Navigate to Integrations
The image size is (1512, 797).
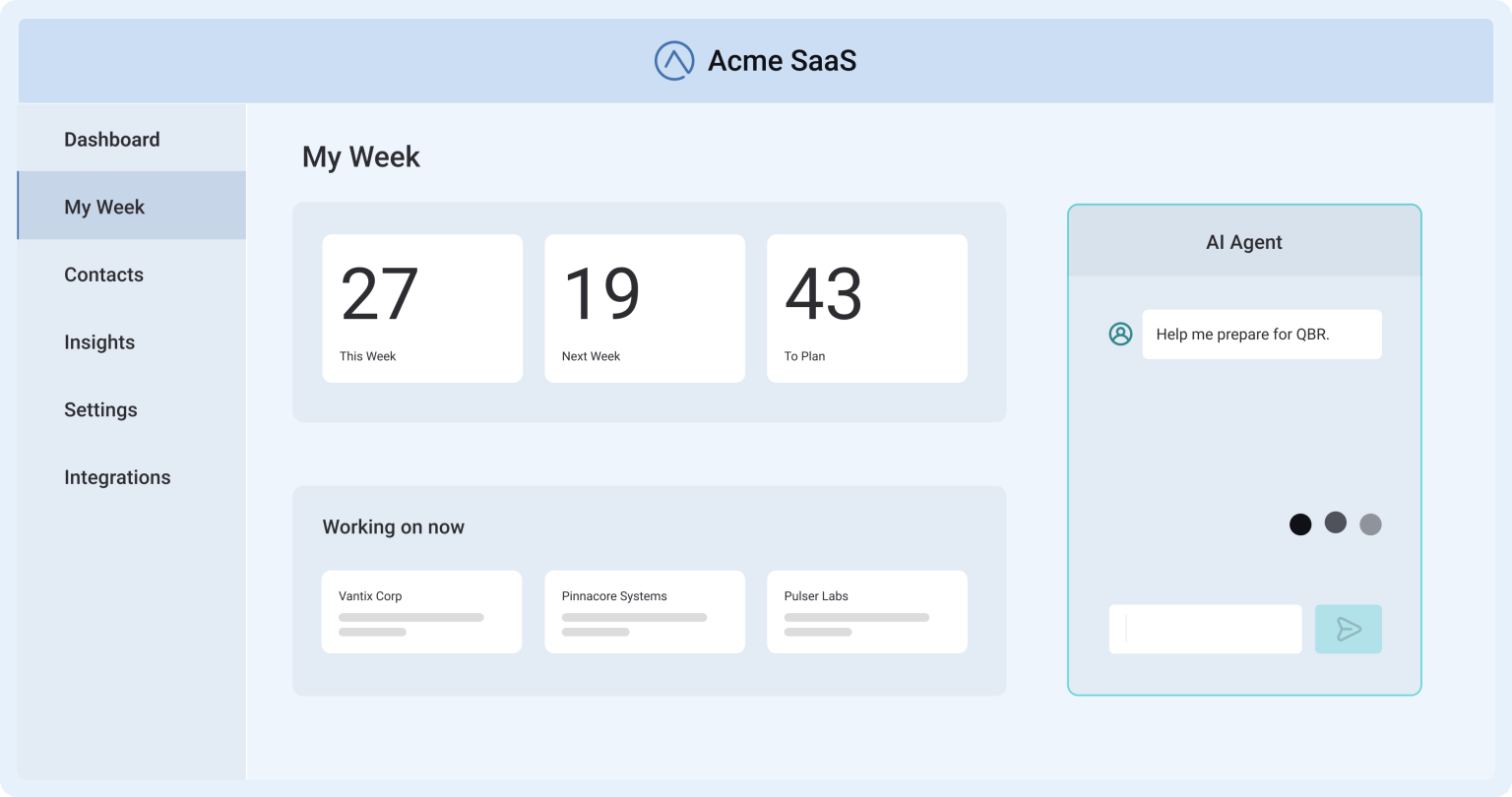pyautogui.click(x=132, y=477)
